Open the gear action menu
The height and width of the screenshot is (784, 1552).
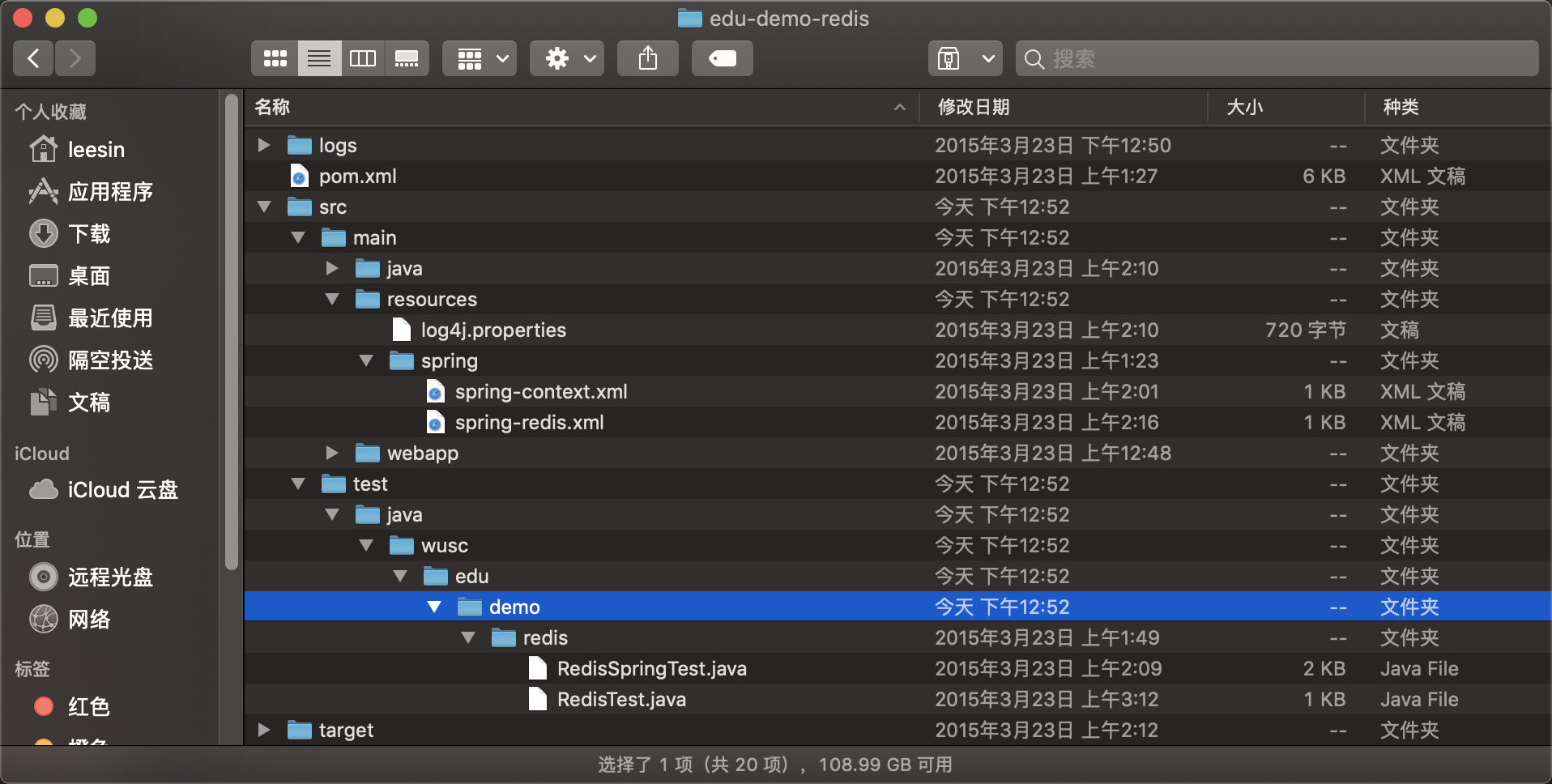(x=567, y=58)
